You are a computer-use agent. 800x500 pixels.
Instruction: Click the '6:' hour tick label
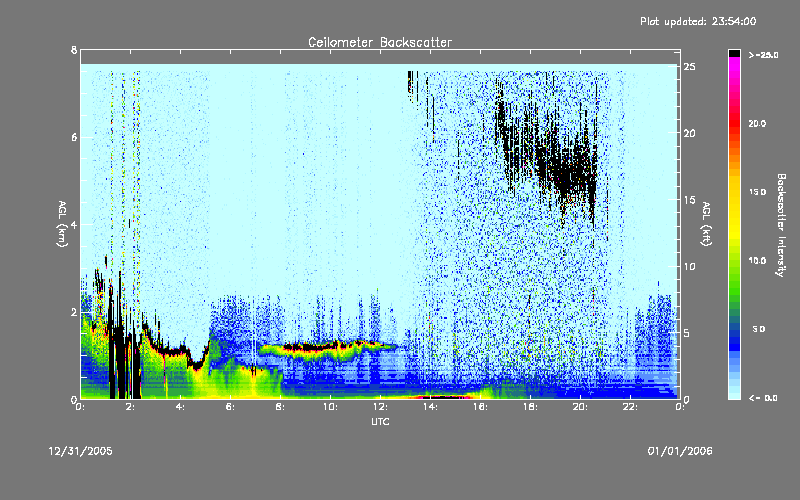(x=231, y=407)
